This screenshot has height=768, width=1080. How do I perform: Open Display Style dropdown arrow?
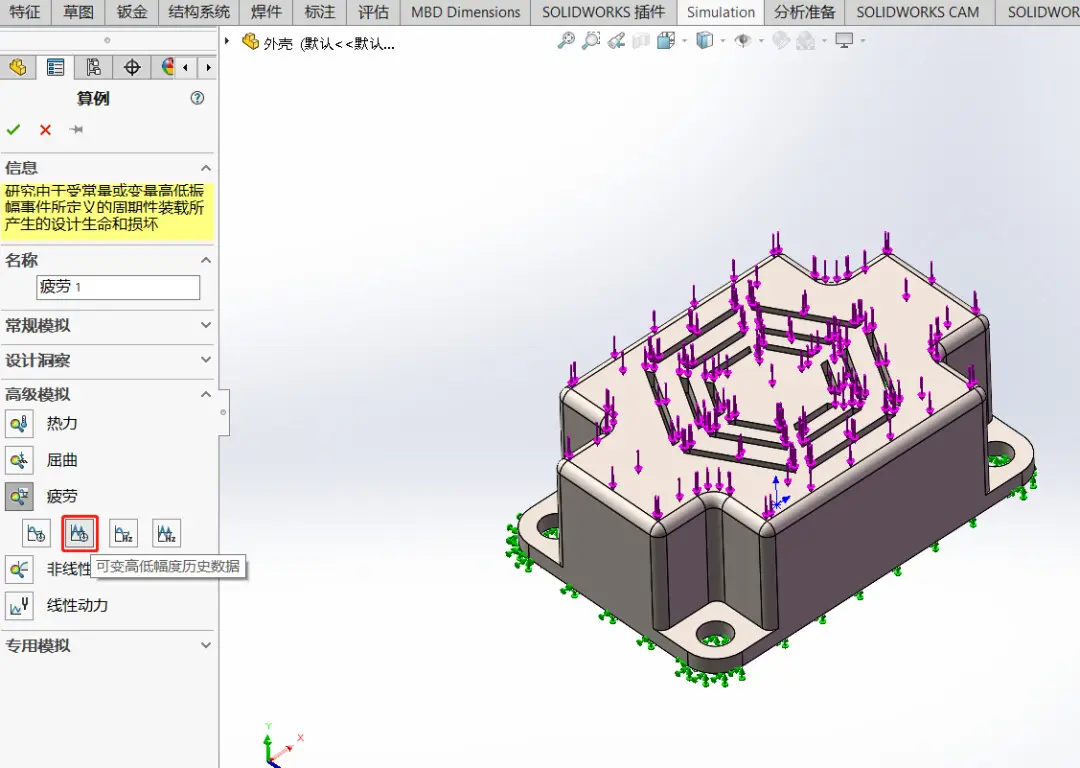tap(723, 41)
